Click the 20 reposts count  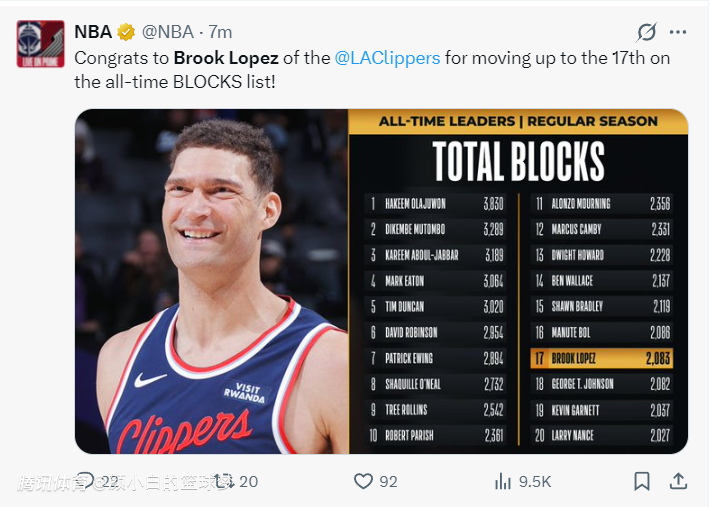[248, 481]
